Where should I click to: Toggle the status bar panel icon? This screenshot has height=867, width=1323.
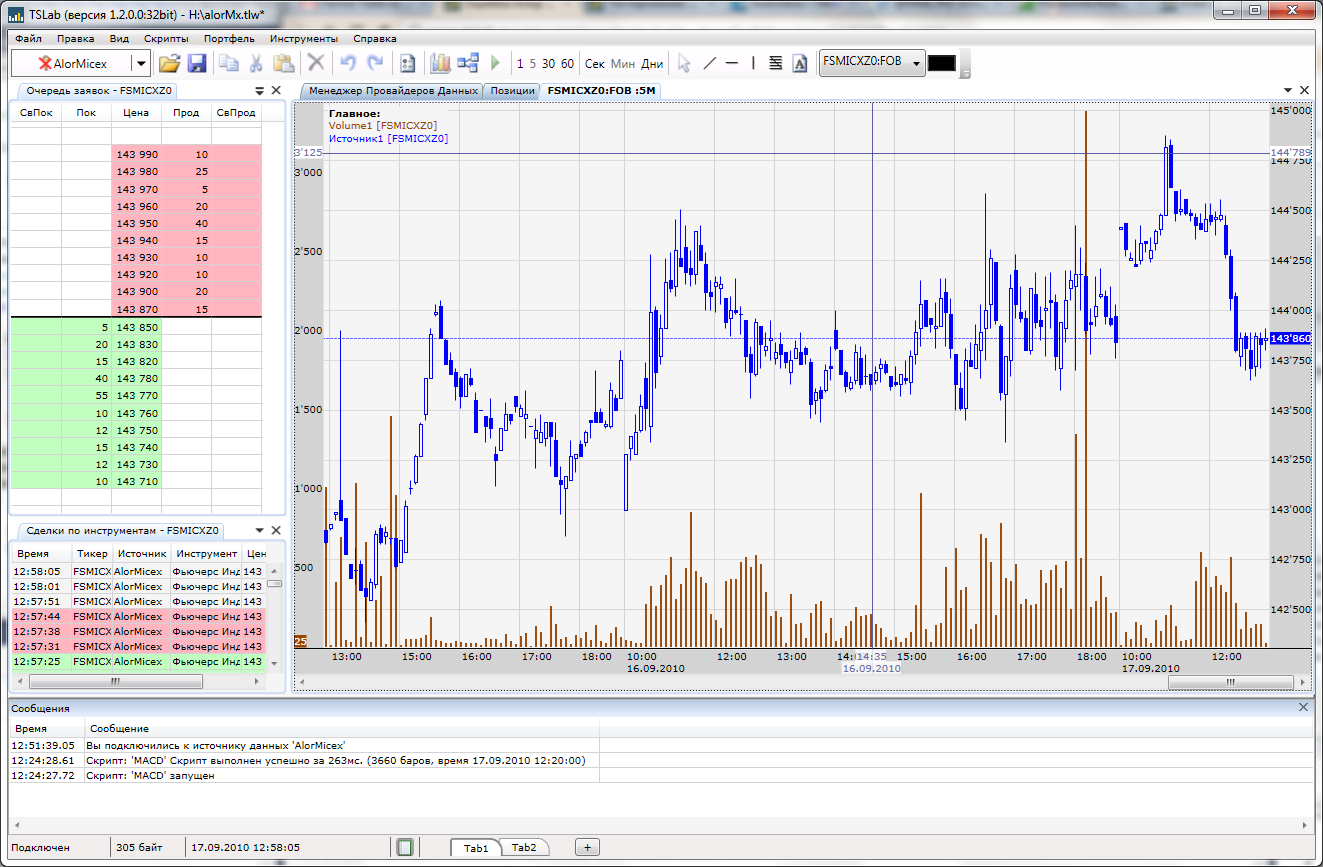click(x=405, y=847)
